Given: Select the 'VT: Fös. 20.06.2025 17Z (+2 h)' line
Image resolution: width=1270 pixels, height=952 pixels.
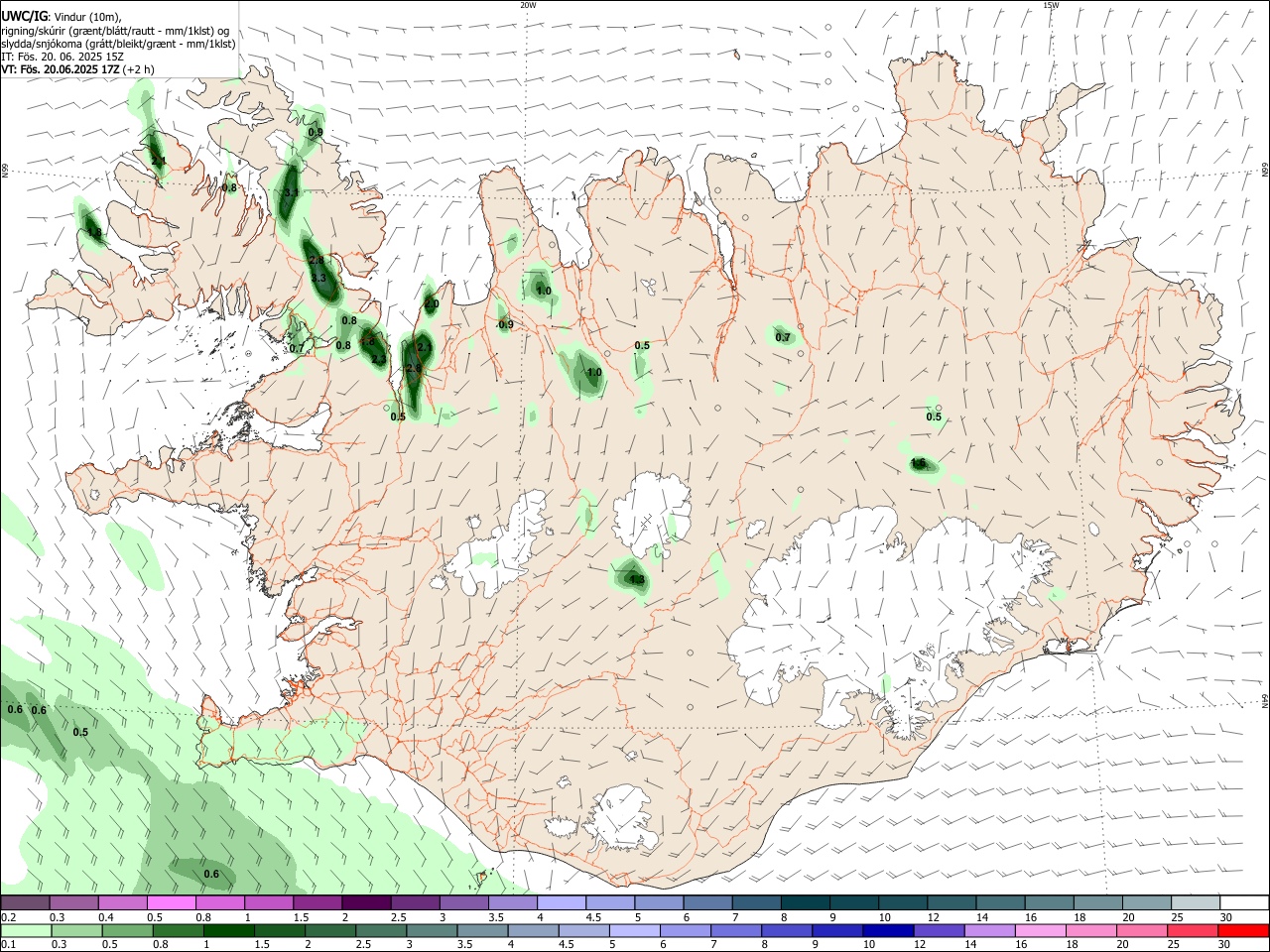Looking at the screenshot, I should (77, 69).
